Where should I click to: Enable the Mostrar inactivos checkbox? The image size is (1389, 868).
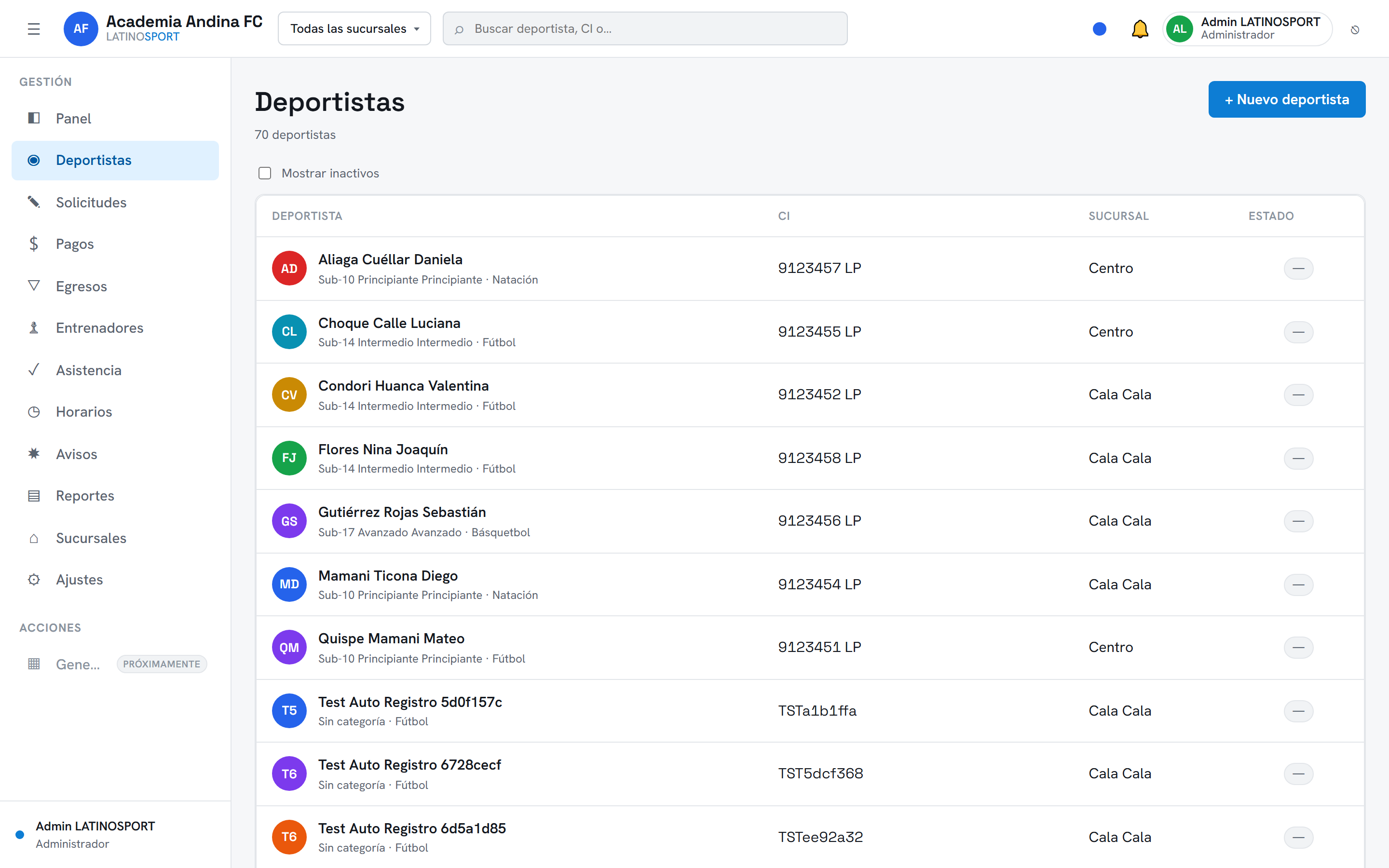(x=265, y=173)
